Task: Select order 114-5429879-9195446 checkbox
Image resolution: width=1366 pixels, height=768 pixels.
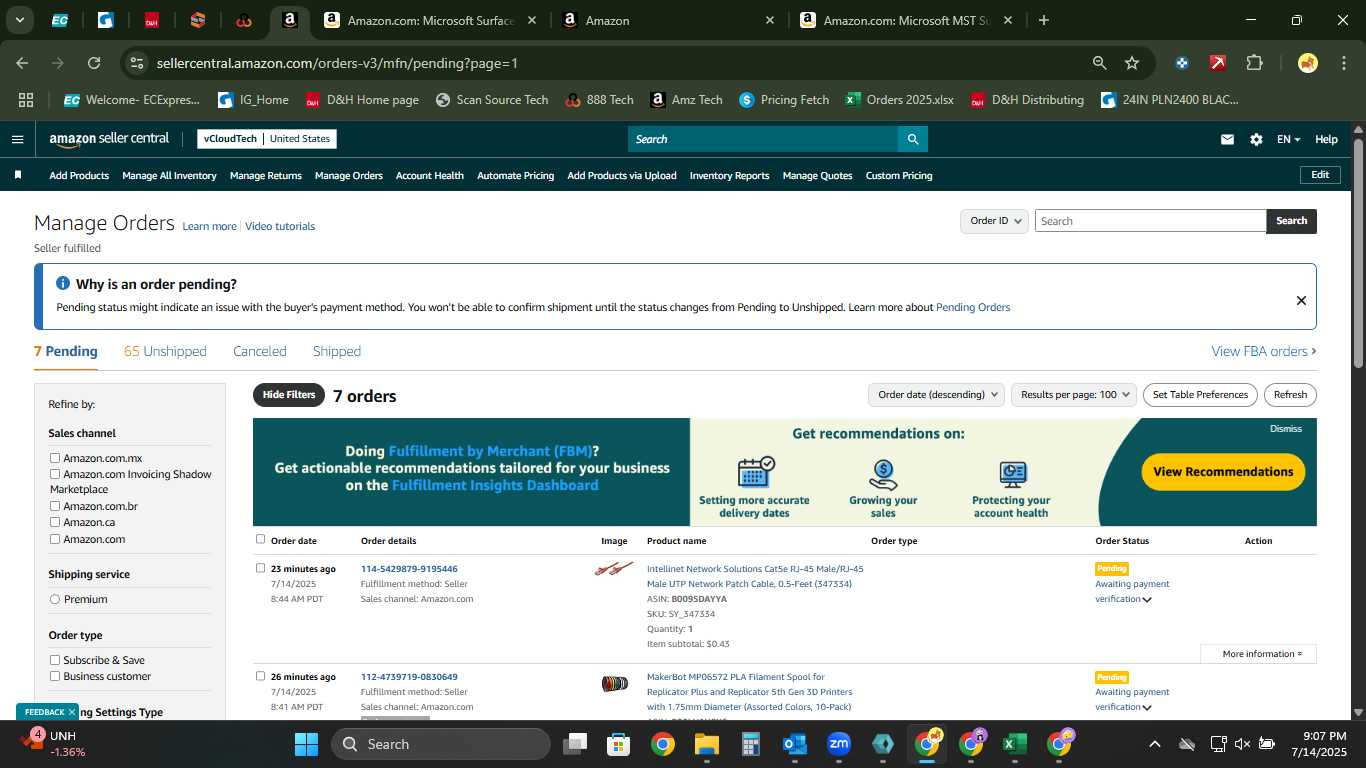Action: tap(260, 568)
